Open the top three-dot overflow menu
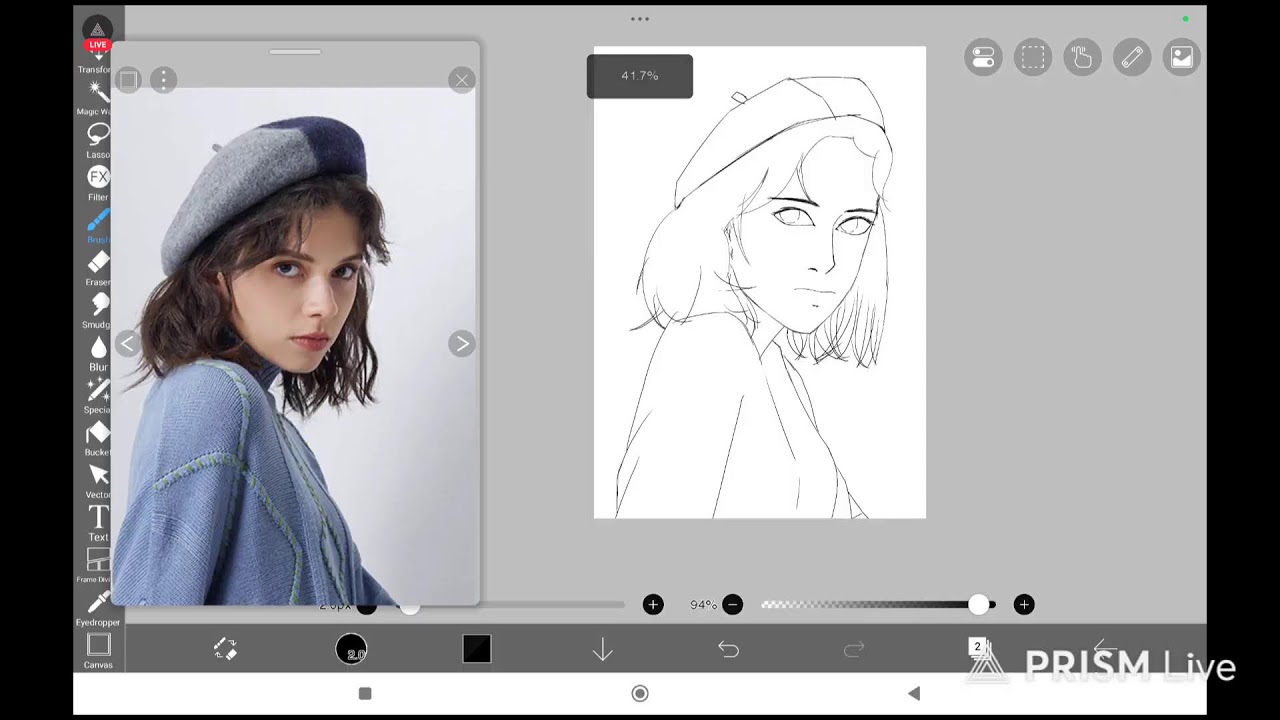Image resolution: width=1280 pixels, height=720 pixels. pyautogui.click(x=640, y=19)
